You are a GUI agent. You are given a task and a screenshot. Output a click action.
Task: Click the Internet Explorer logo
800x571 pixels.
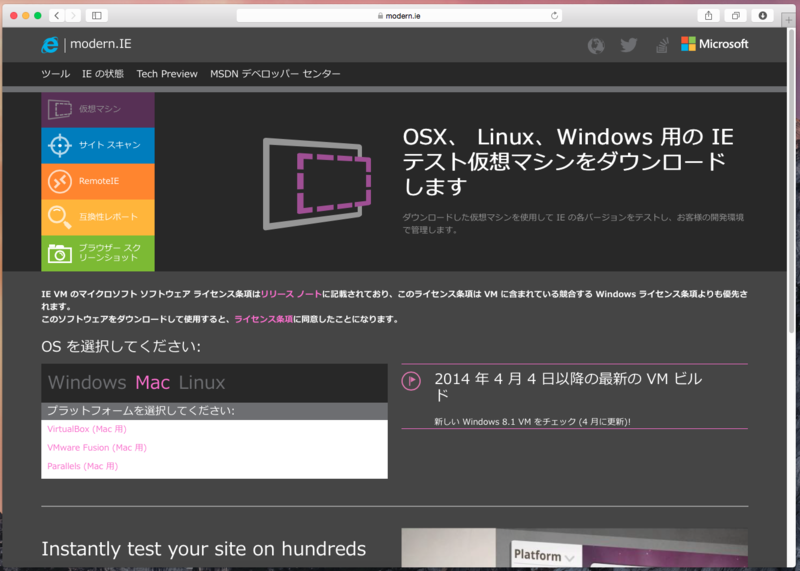[x=49, y=45]
